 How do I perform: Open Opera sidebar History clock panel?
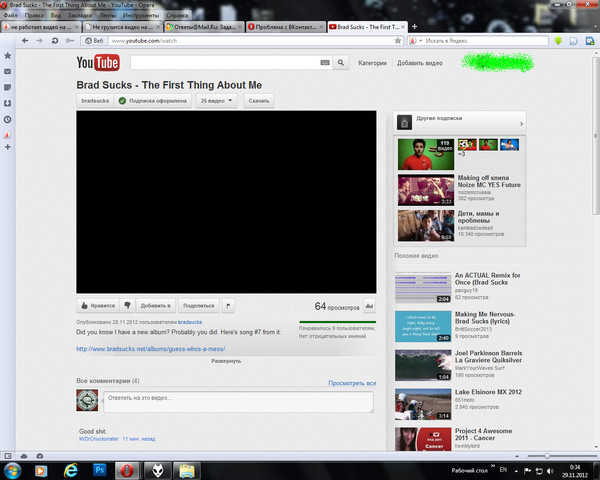(7, 119)
